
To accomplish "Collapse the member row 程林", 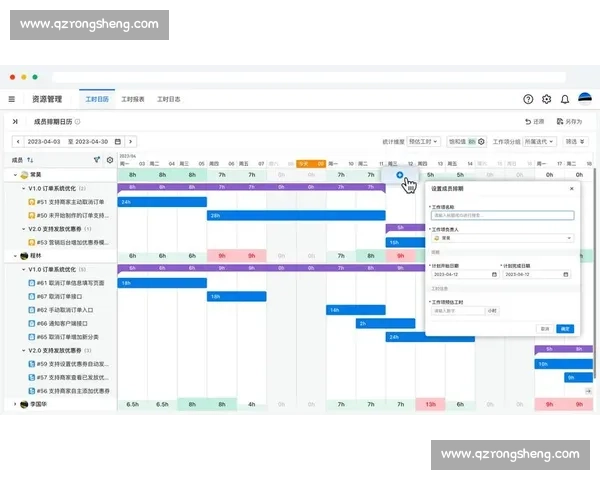I will tap(15, 256).
